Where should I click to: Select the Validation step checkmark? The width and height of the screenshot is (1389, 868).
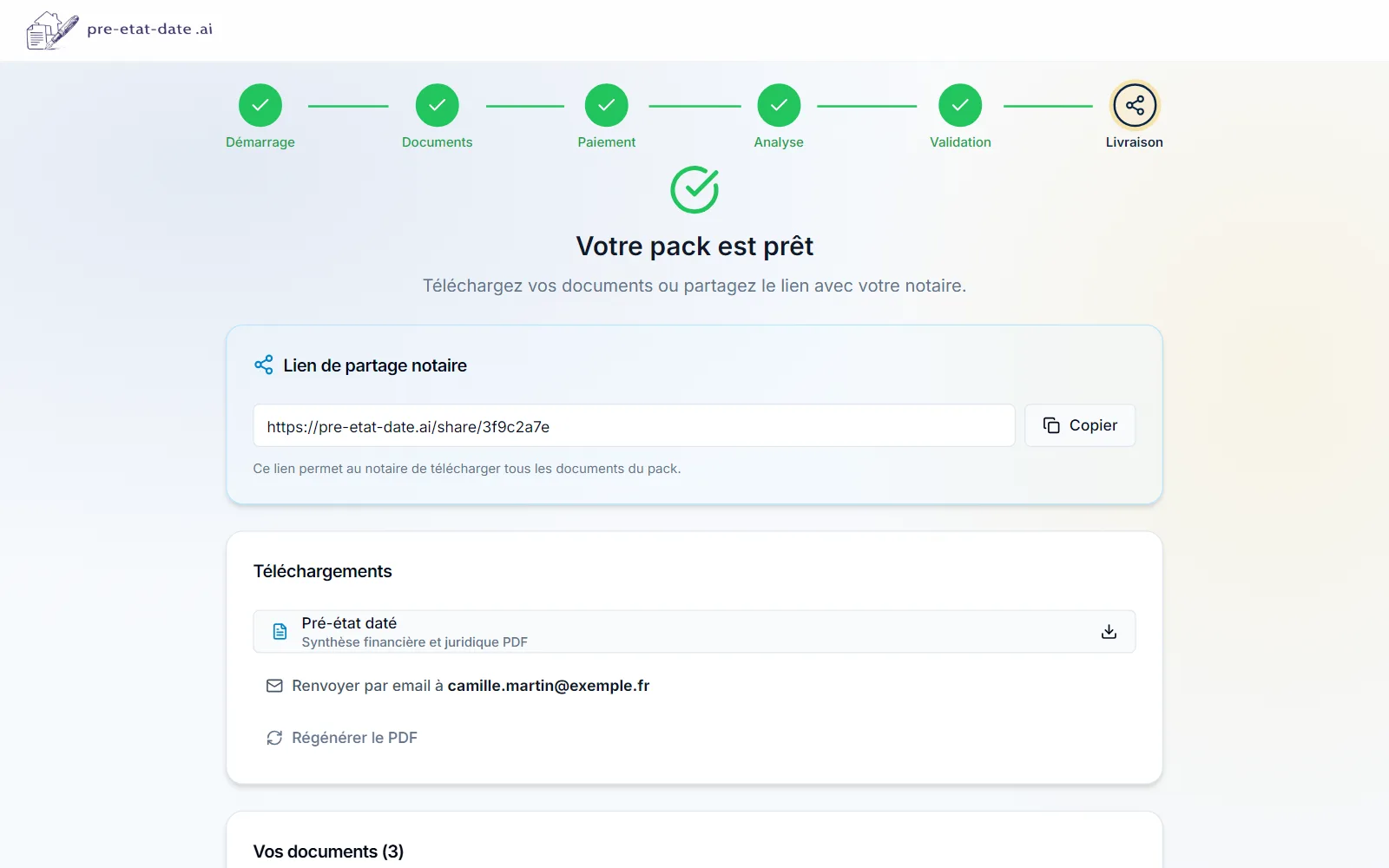click(x=960, y=105)
